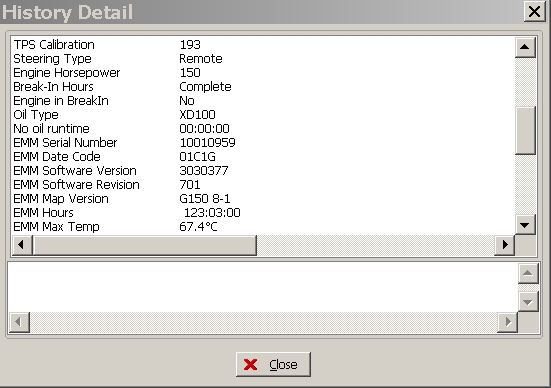
Task: Select the EMM Max Temp label
Action: [x=56, y=227]
